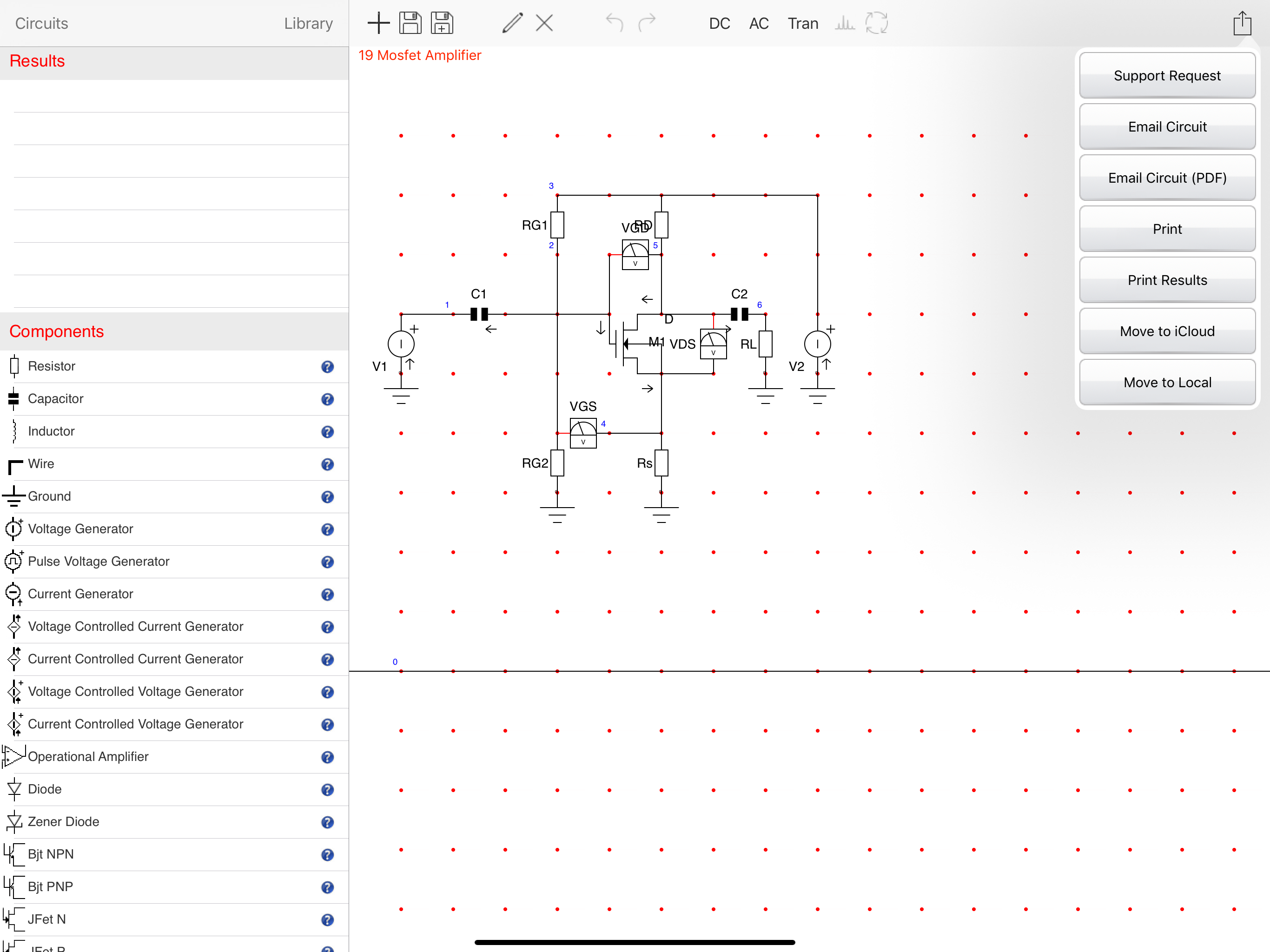1270x952 pixels.
Task: Click Print Results button
Action: tap(1167, 280)
